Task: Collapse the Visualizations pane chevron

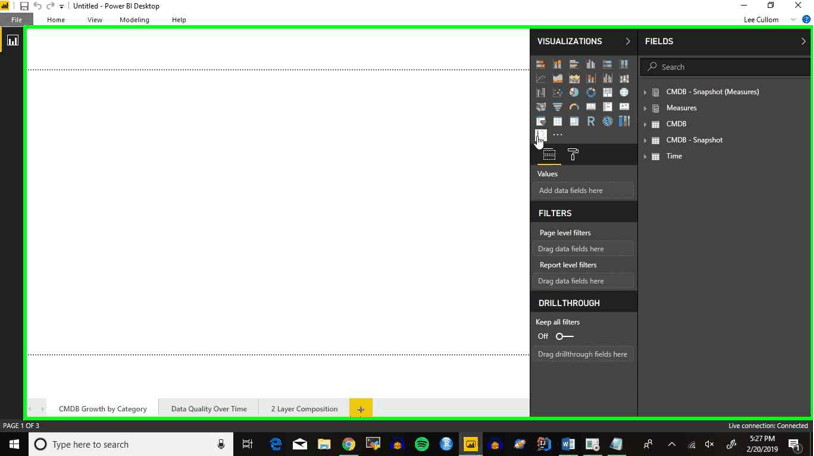Action: (628, 41)
